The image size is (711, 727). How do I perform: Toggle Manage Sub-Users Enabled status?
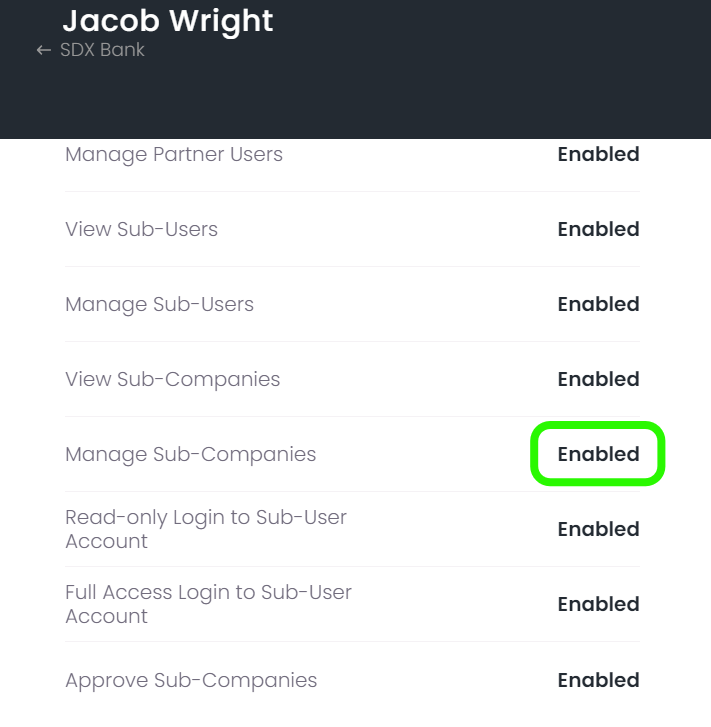(598, 304)
